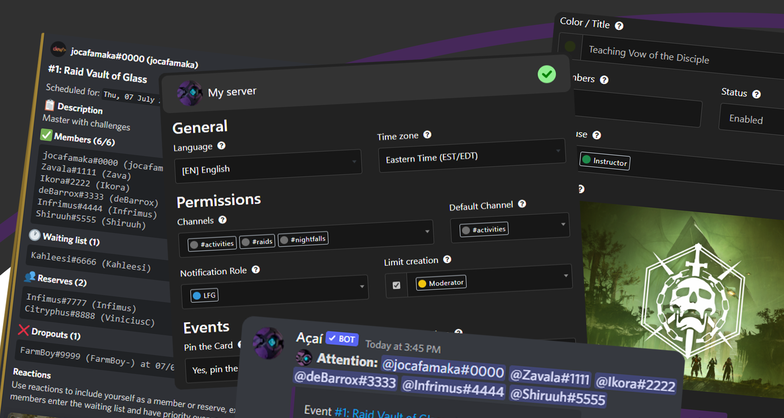Click the #raids channel tag

(x=258, y=242)
